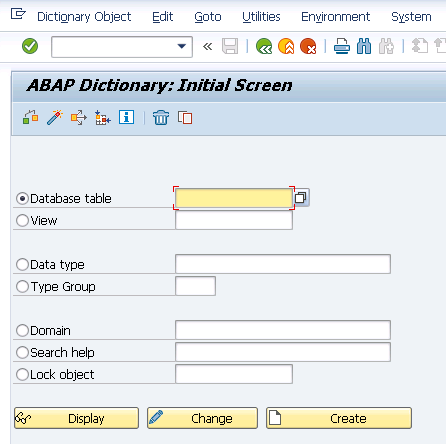The image size is (446, 444).
Task: Open the Goto menu
Action: tap(208, 17)
